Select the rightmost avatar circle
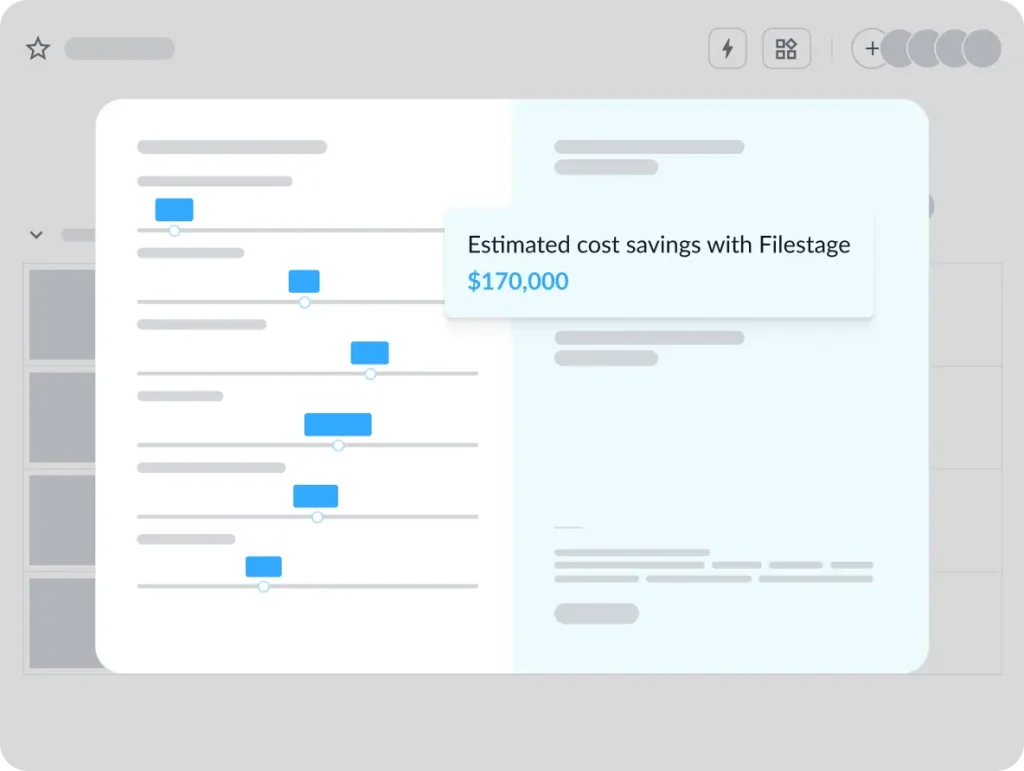The width and height of the screenshot is (1024, 771). (983, 49)
